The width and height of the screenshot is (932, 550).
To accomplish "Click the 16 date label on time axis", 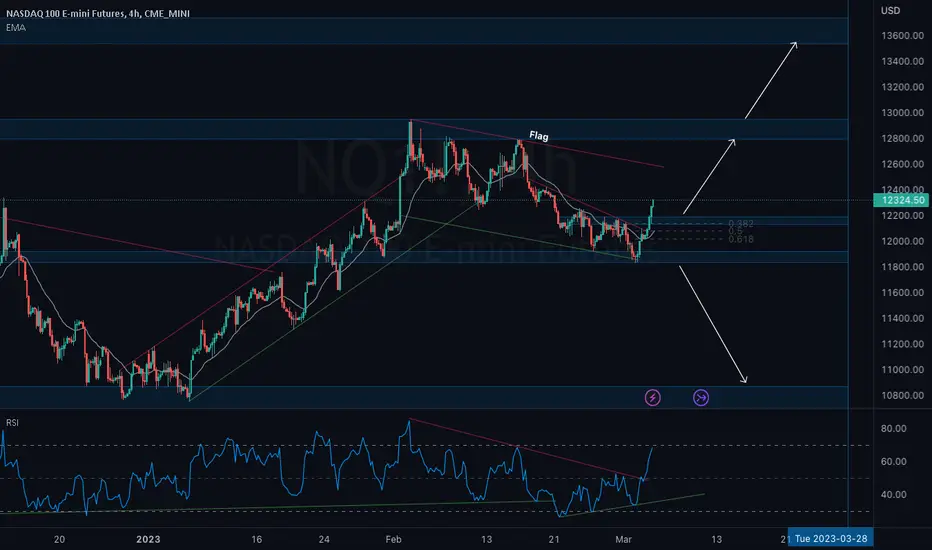I will [x=256, y=539].
